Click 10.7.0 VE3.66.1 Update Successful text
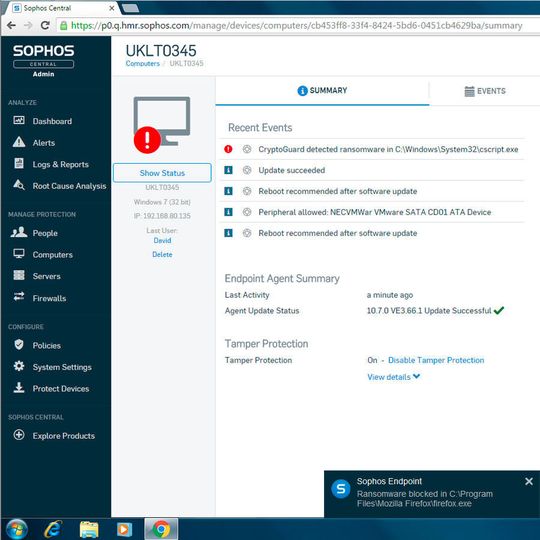This screenshot has width=540, height=540. click(x=429, y=311)
